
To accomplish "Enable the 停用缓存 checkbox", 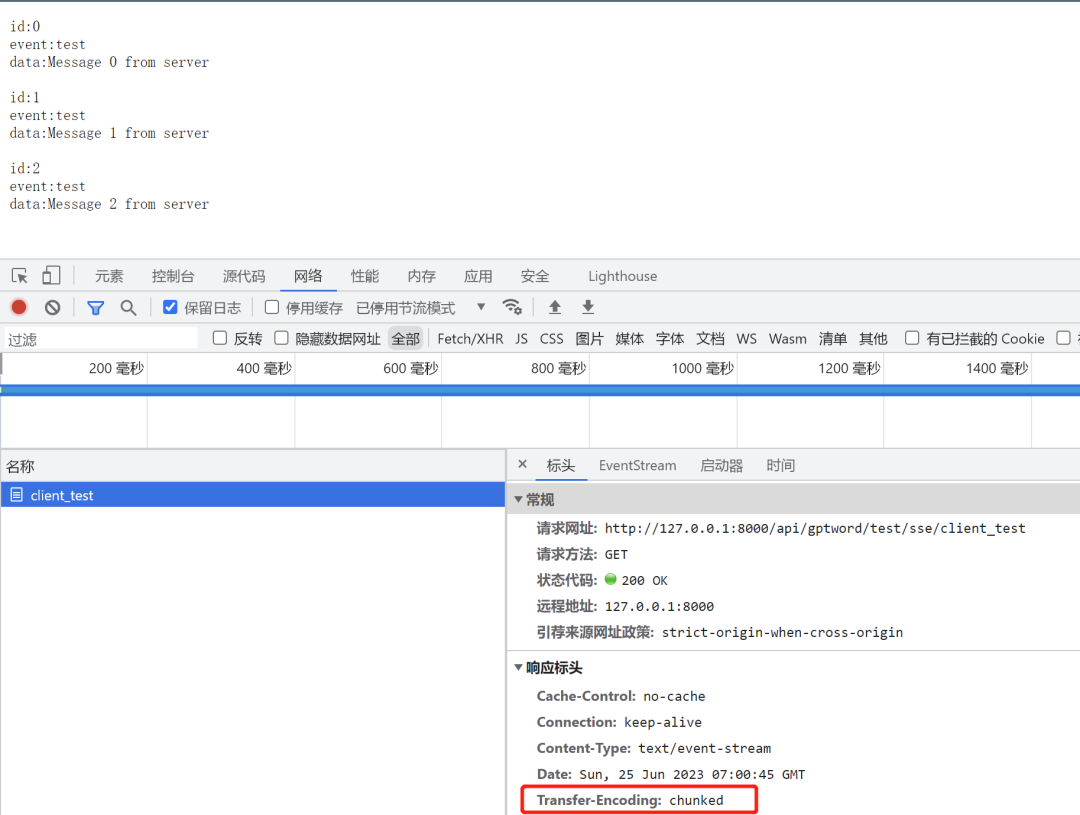I will coord(272,307).
